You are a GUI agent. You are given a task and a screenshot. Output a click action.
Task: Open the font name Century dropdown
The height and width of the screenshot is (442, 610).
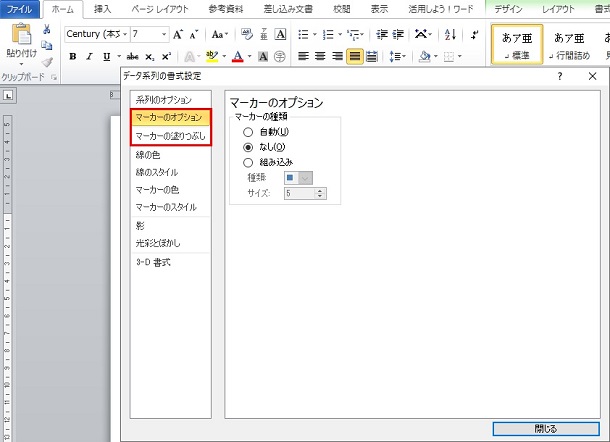click(x=125, y=34)
